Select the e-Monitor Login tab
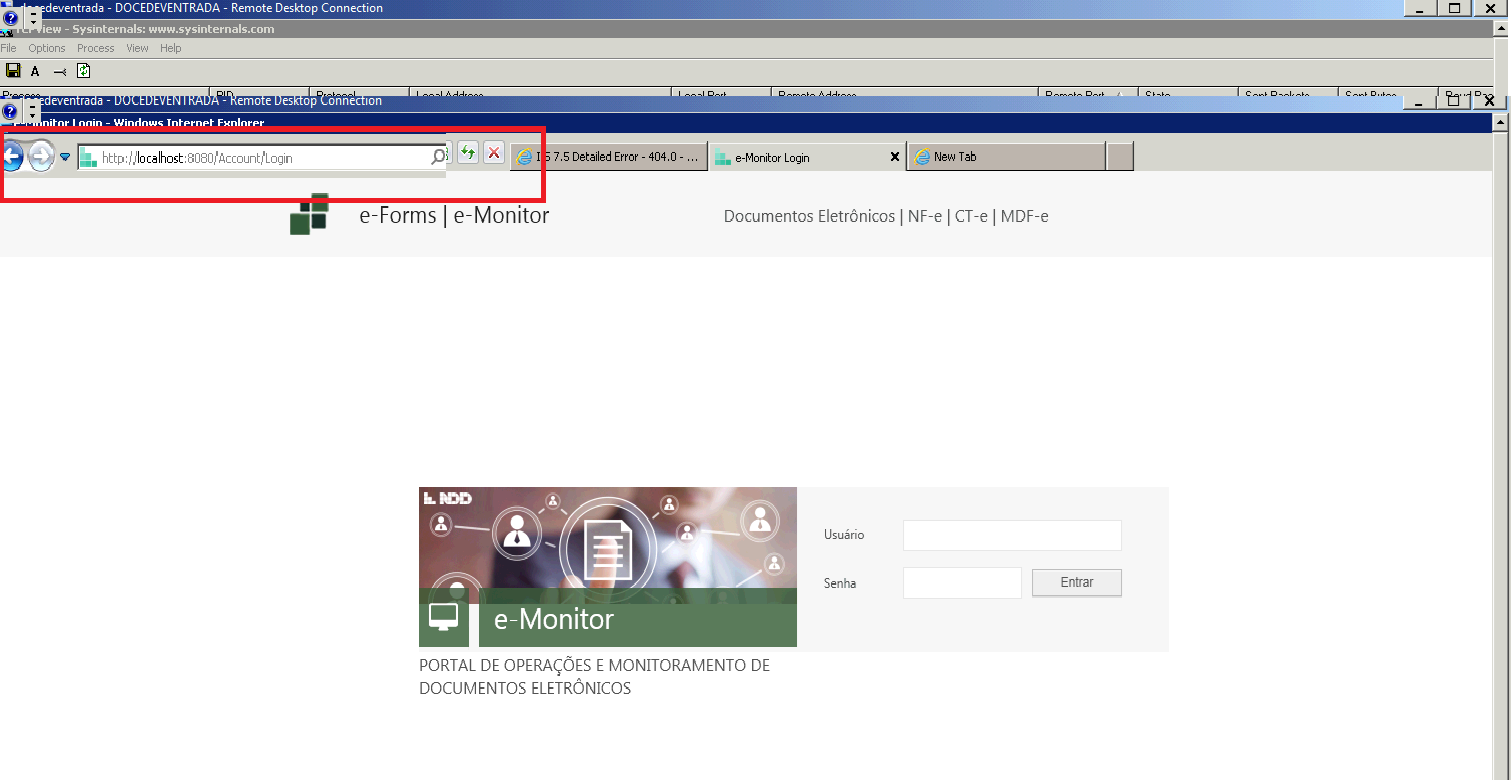1511x780 pixels. (800, 157)
